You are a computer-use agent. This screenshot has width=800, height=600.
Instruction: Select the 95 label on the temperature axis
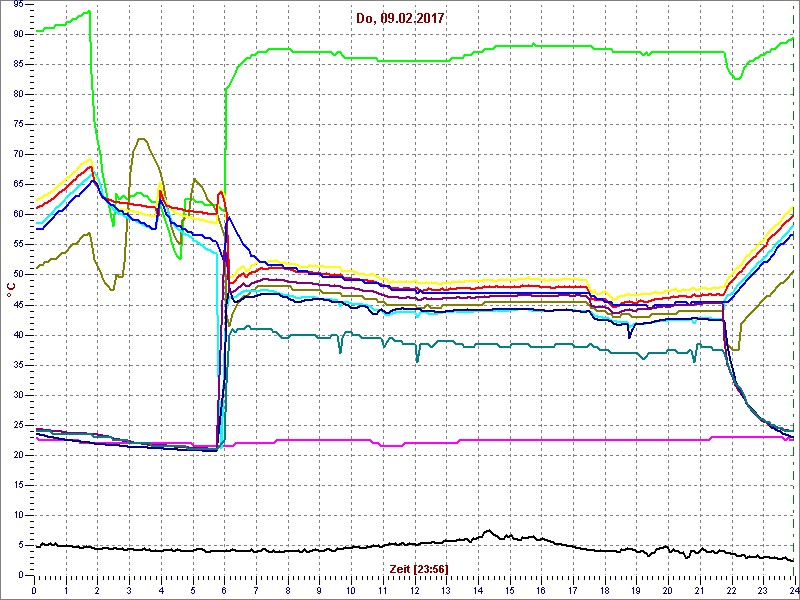click(x=17, y=4)
